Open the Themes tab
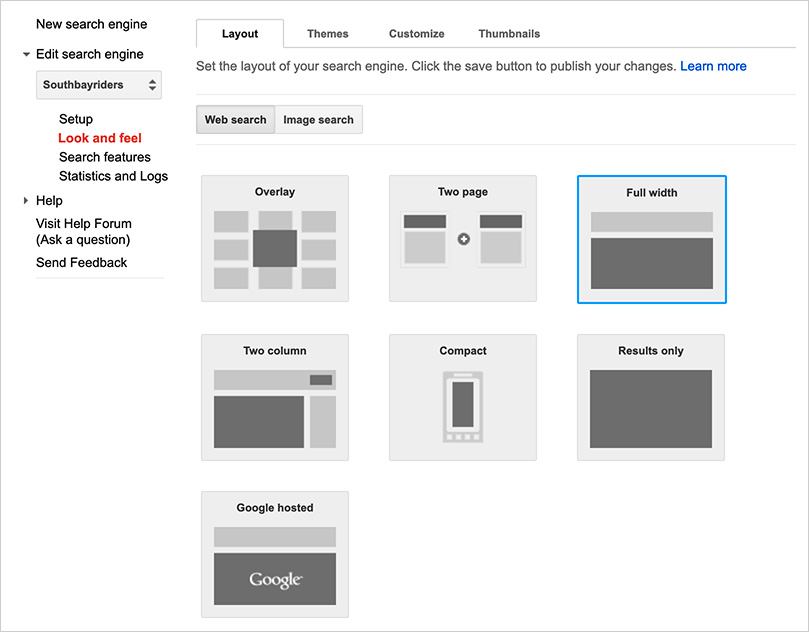 [327, 34]
